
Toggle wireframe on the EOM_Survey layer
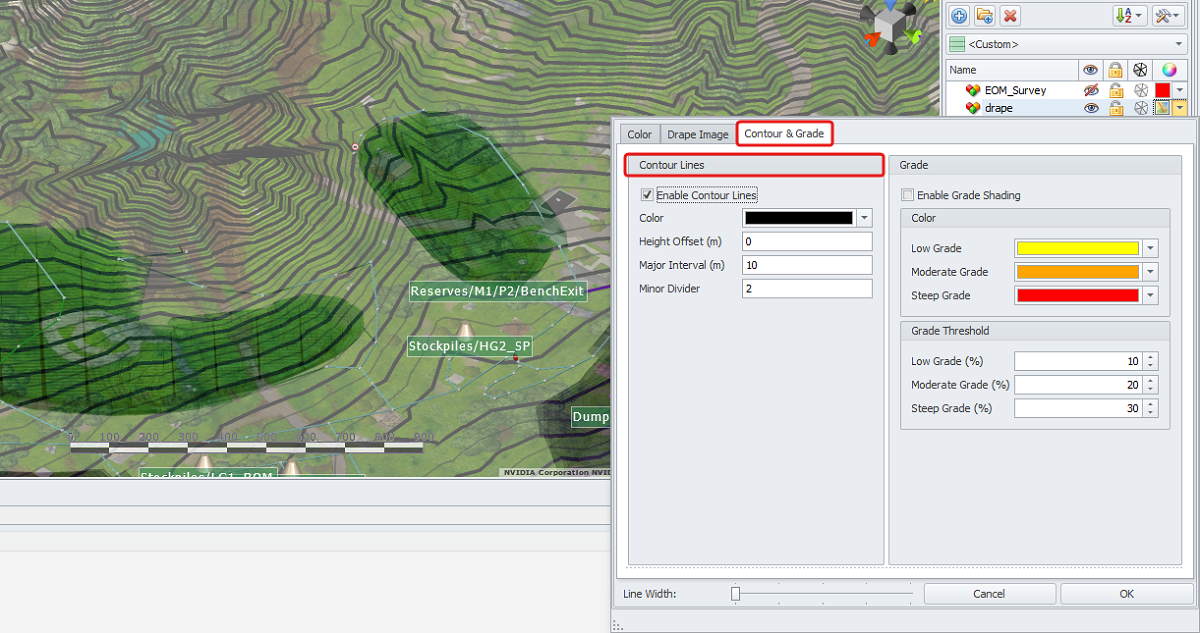(1139, 90)
